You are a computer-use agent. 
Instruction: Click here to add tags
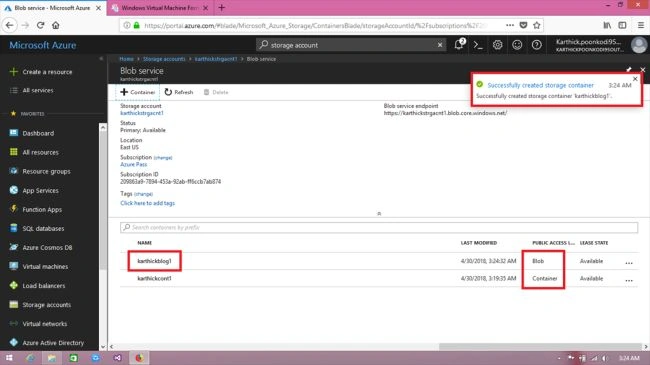(148, 203)
